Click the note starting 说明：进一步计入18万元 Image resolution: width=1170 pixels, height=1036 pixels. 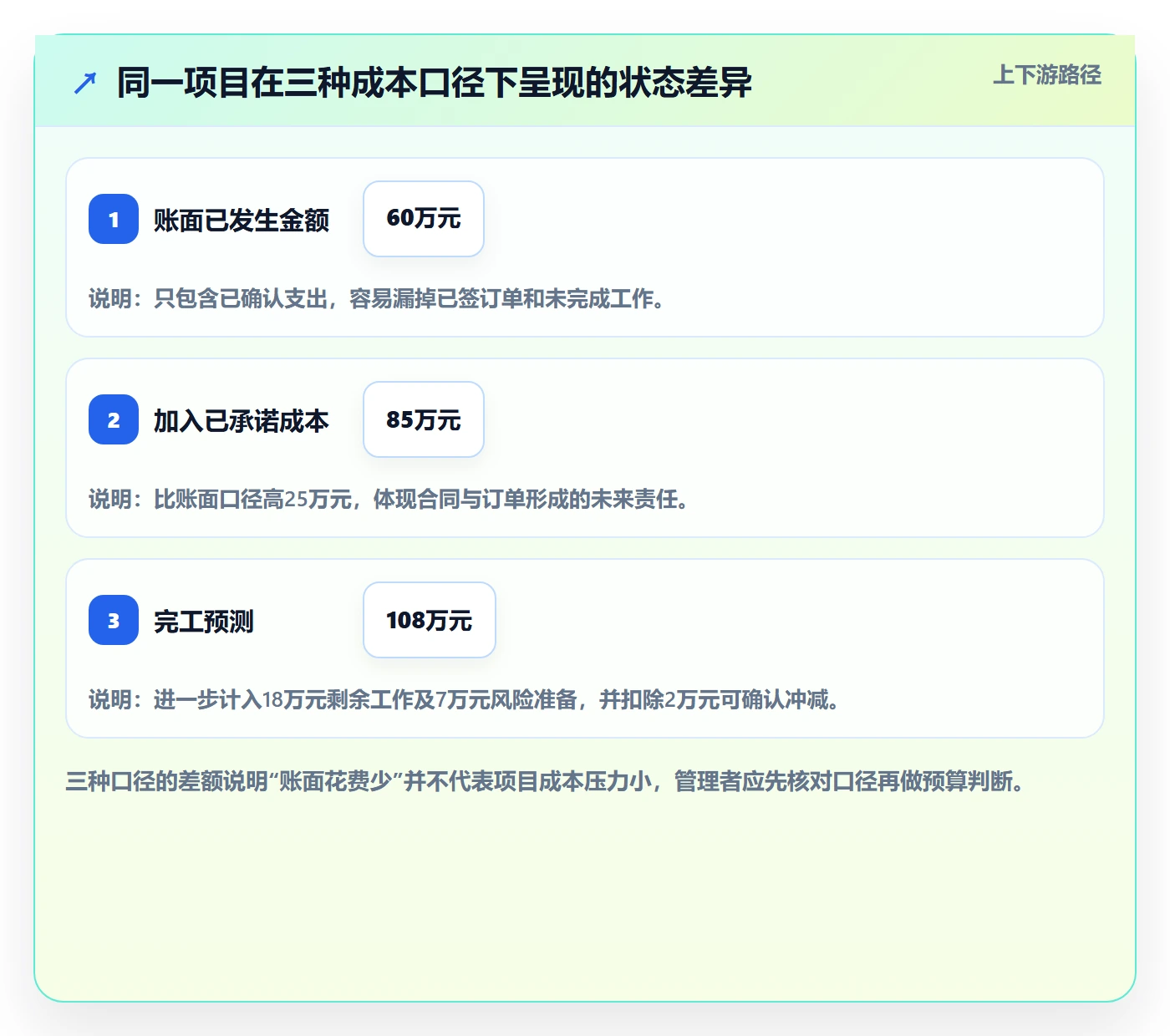pyautogui.click(x=465, y=699)
